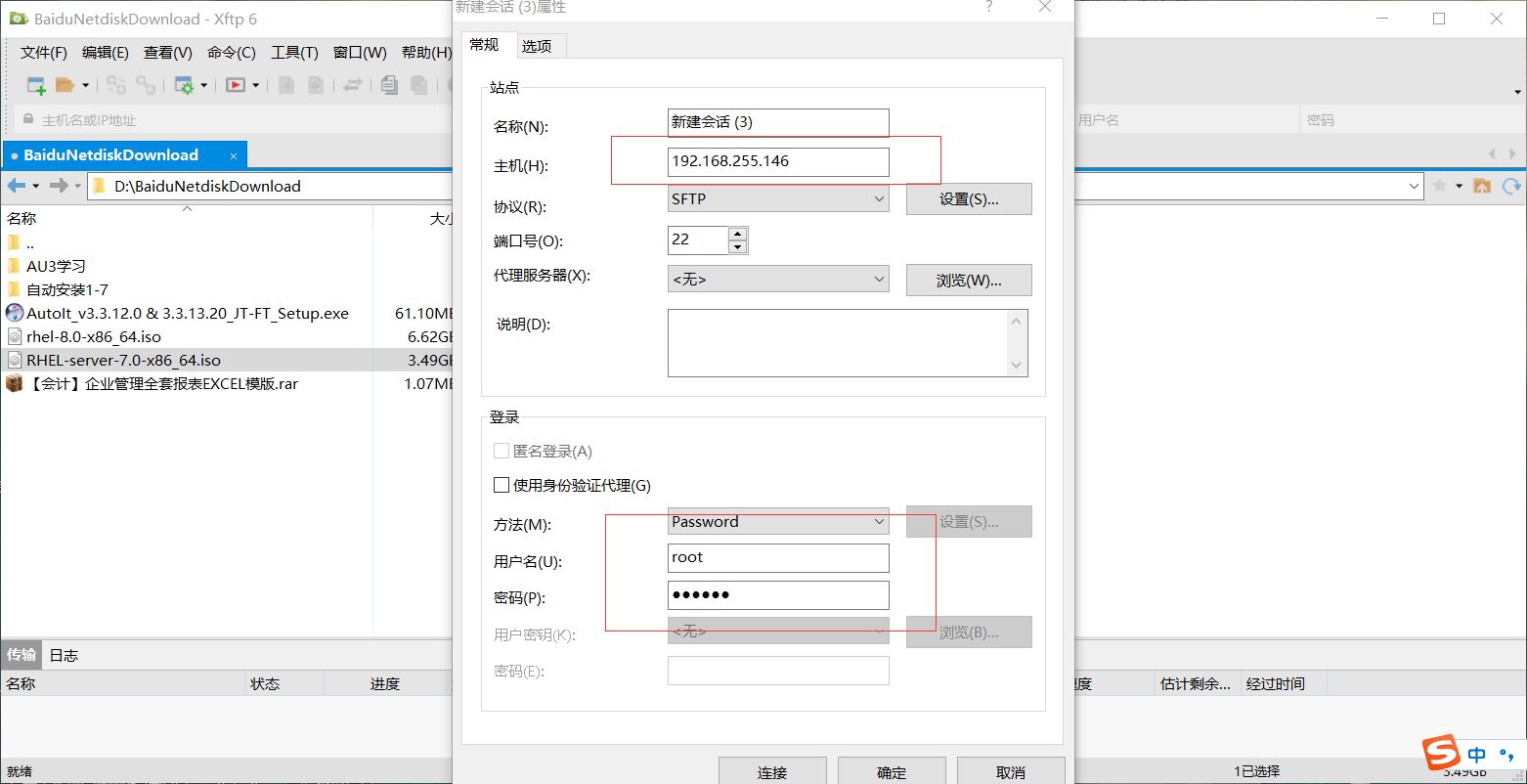Click the 用户名(U) field containing root
This screenshot has height=784, width=1527.
pyautogui.click(x=778, y=558)
